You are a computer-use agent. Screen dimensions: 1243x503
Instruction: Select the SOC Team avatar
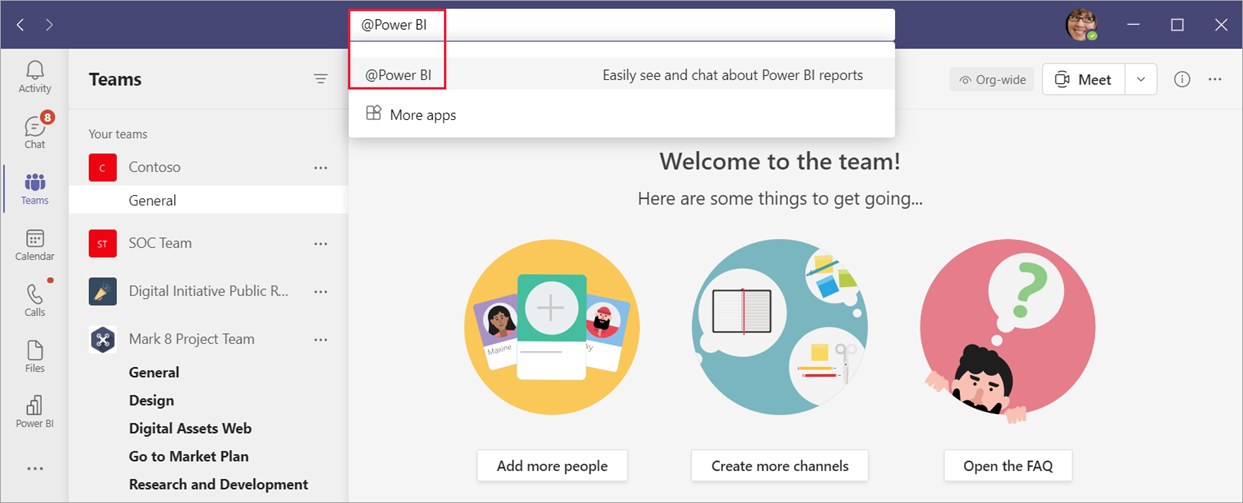103,243
